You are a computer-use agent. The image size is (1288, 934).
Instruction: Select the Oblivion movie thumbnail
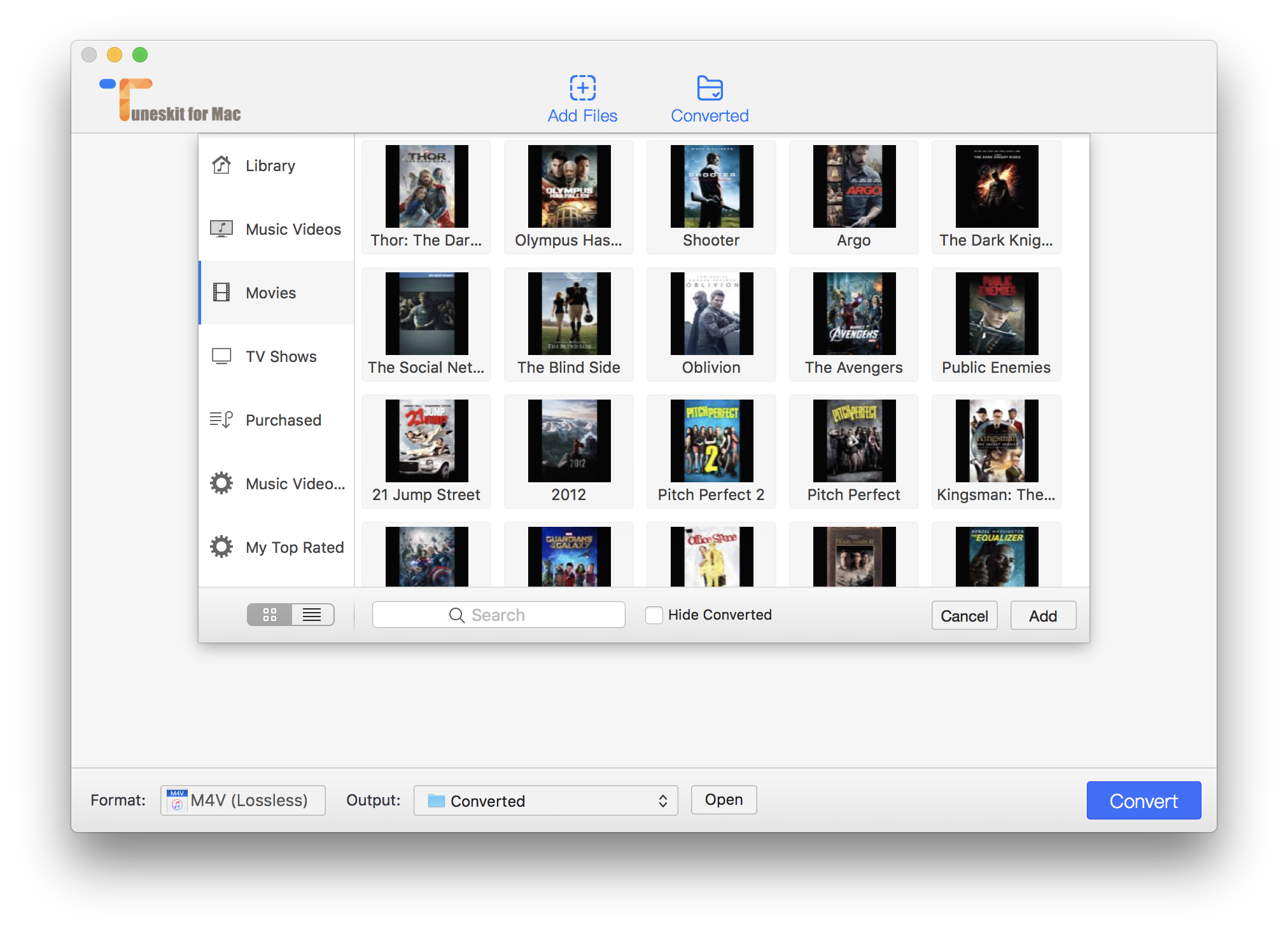[711, 314]
